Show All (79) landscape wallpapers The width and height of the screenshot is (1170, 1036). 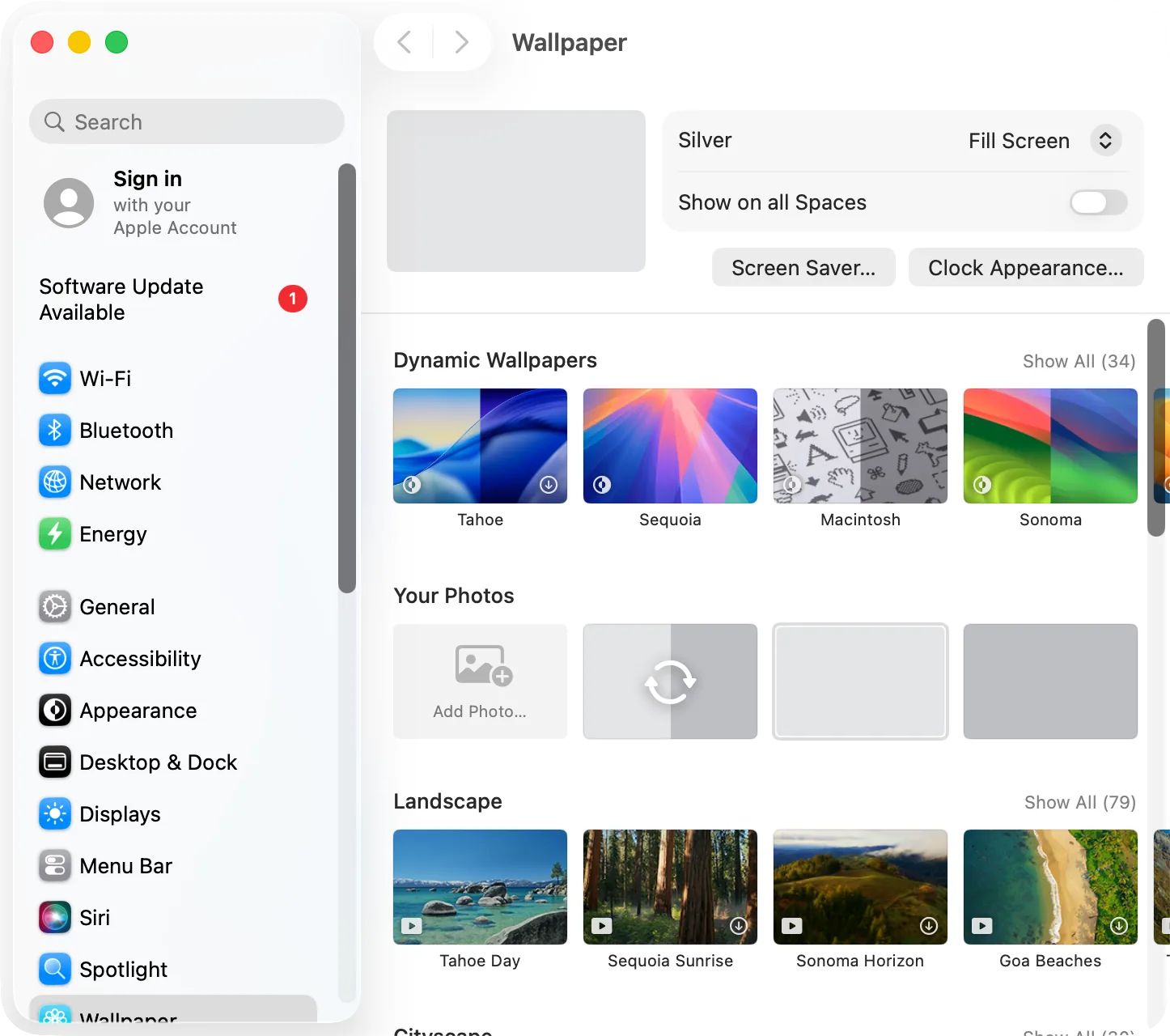[x=1080, y=802]
